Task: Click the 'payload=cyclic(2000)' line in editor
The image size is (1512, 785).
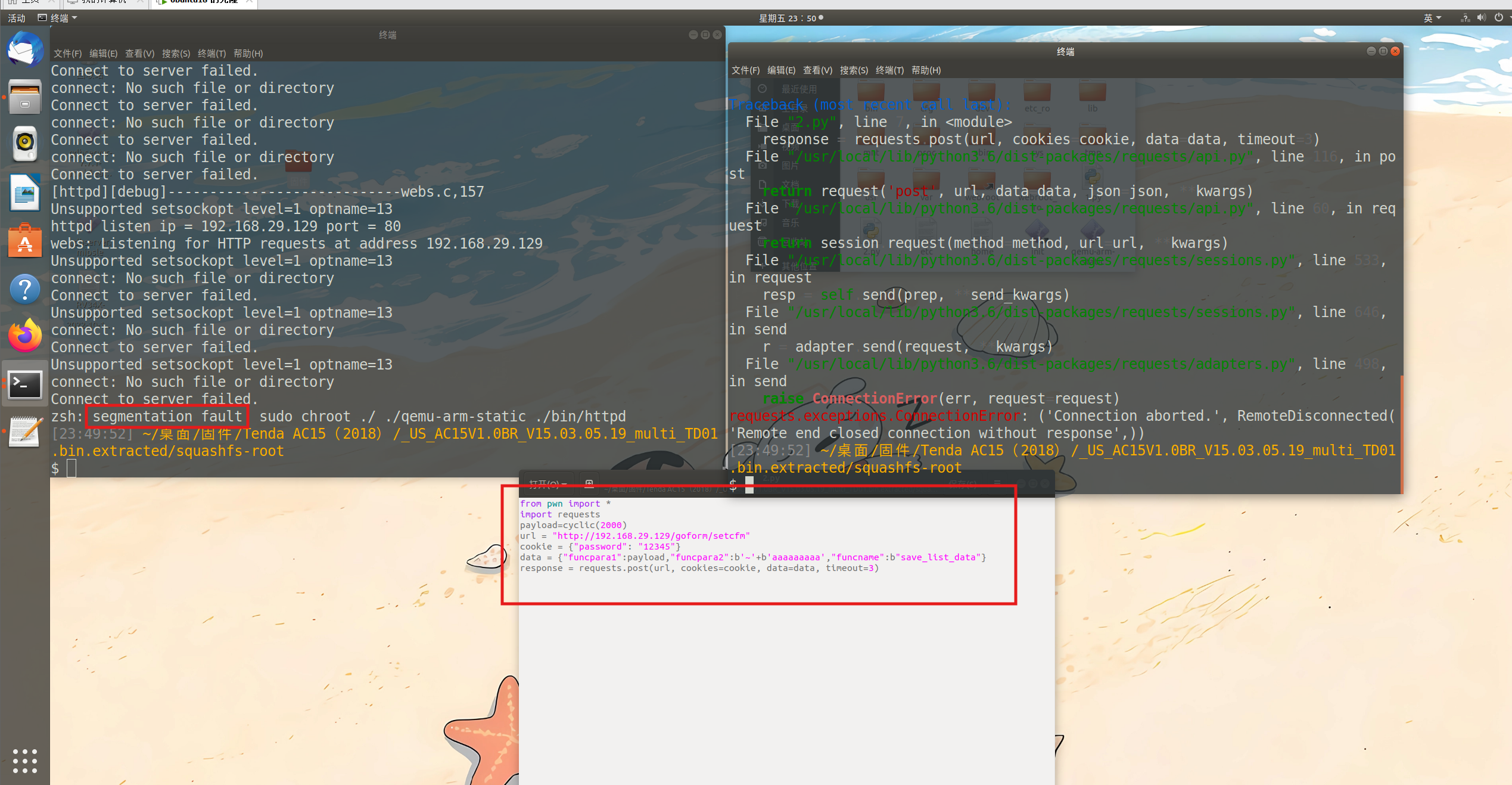Action: [573, 525]
